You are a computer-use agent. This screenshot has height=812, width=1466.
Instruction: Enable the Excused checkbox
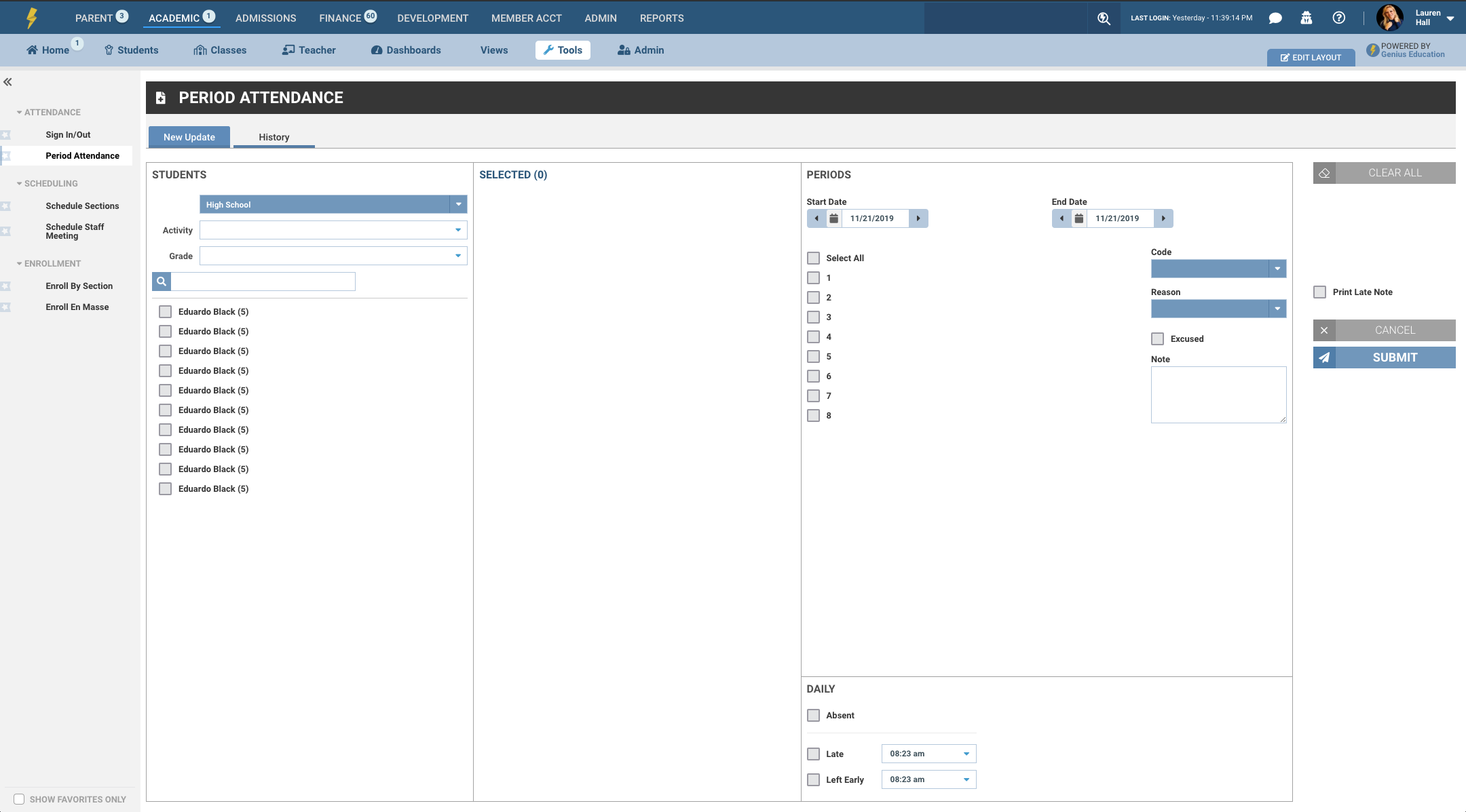point(1157,339)
